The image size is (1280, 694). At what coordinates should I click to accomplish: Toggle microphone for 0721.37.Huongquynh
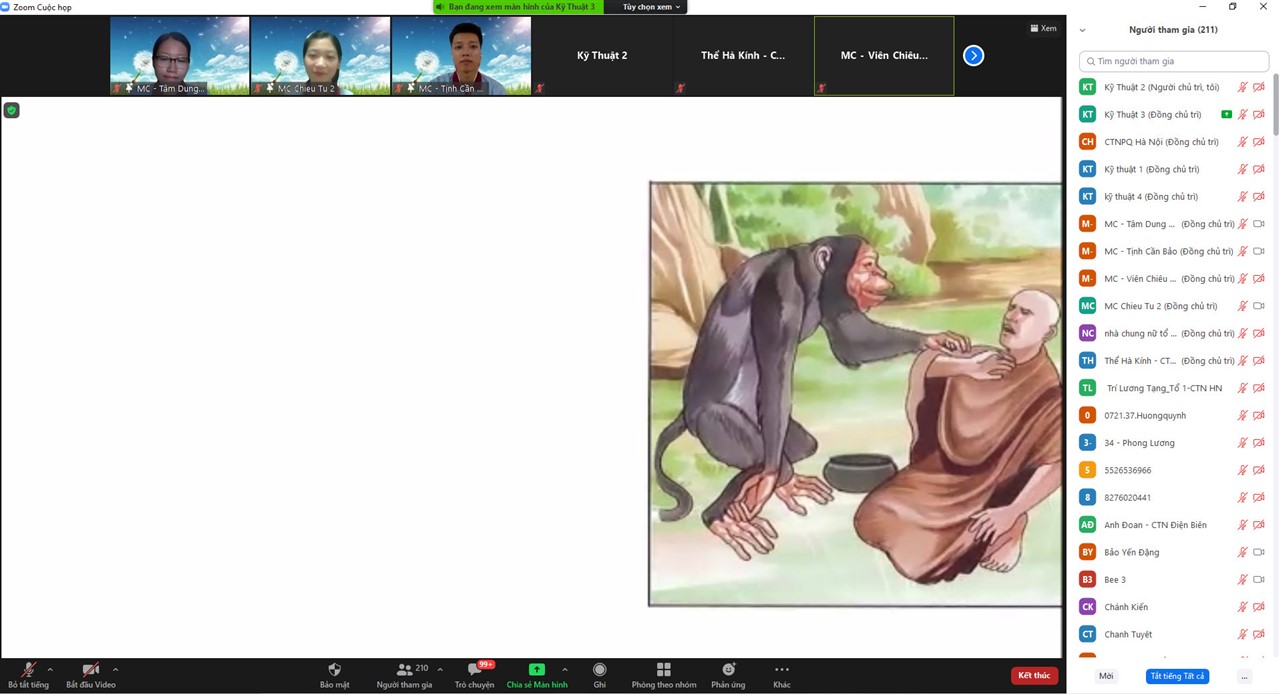(x=1243, y=415)
